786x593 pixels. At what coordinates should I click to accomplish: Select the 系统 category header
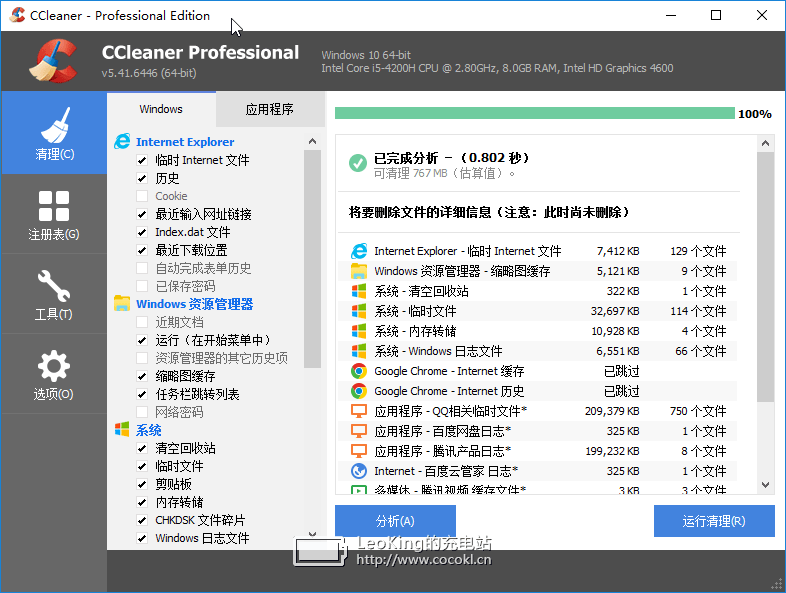coord(148,430)
